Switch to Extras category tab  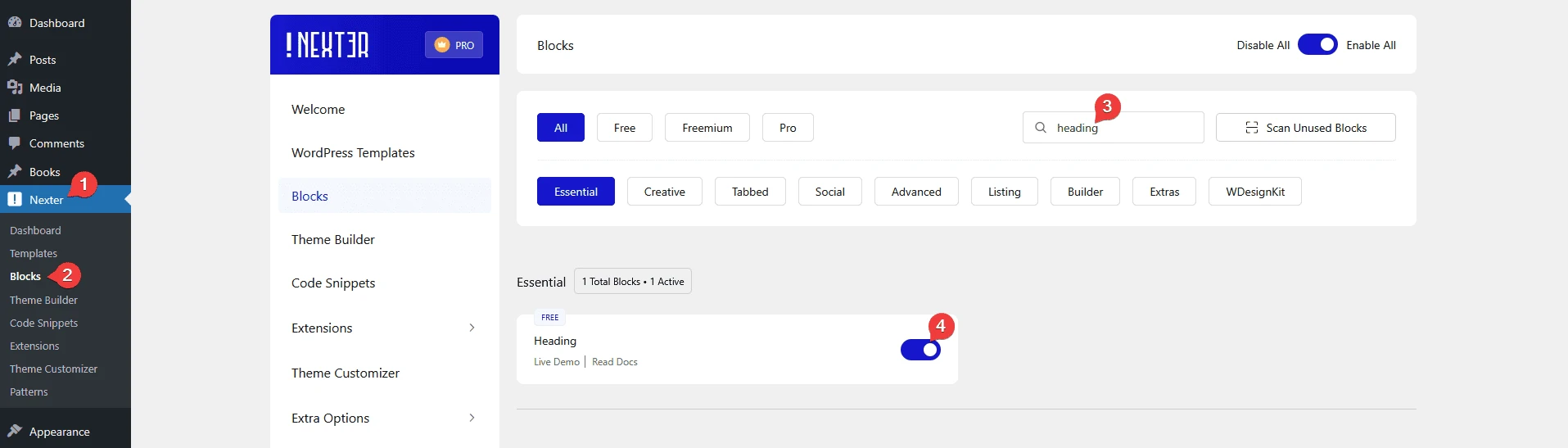point(1164,192)
